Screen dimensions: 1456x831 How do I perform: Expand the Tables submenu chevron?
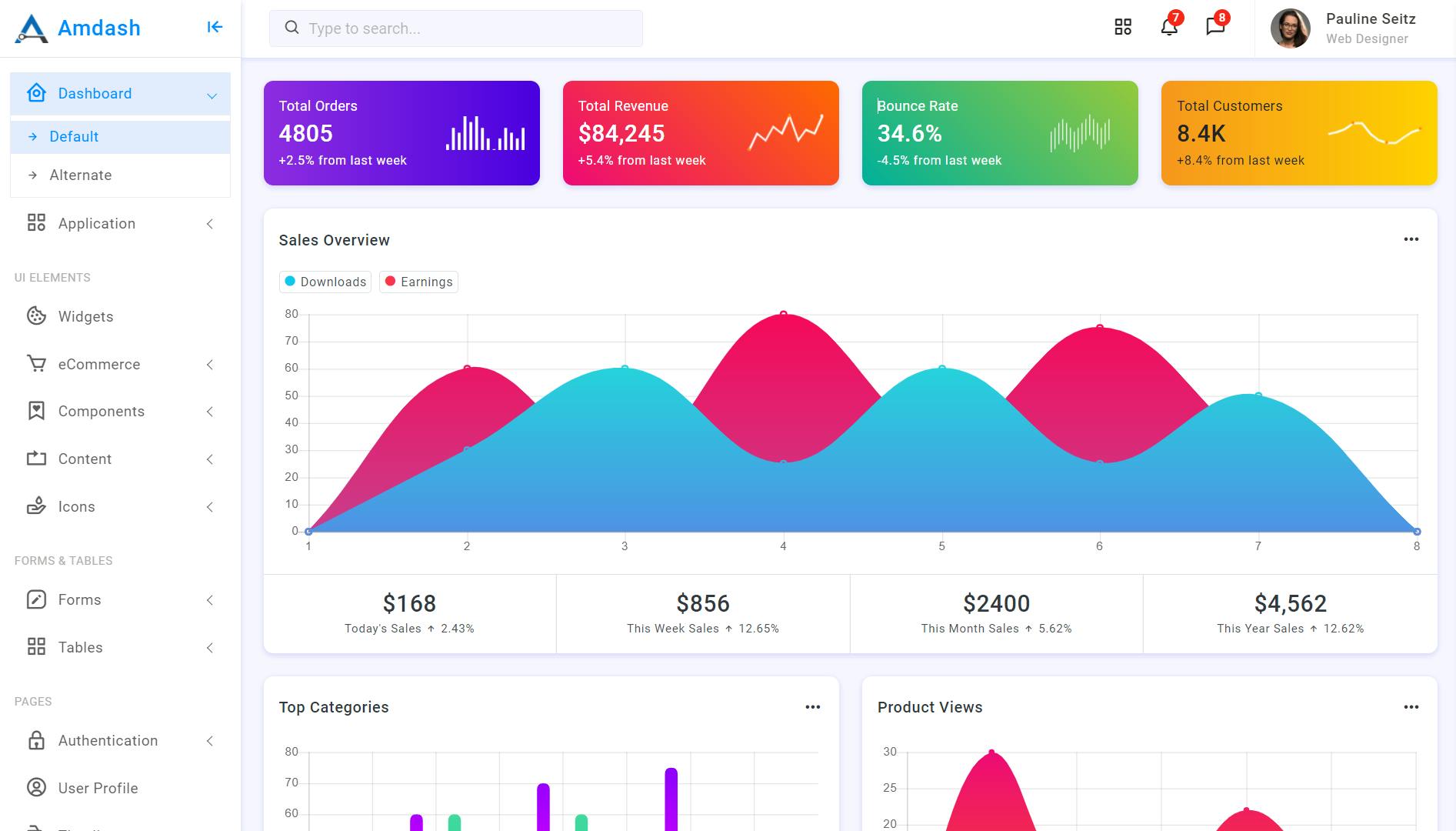(210, 648)
